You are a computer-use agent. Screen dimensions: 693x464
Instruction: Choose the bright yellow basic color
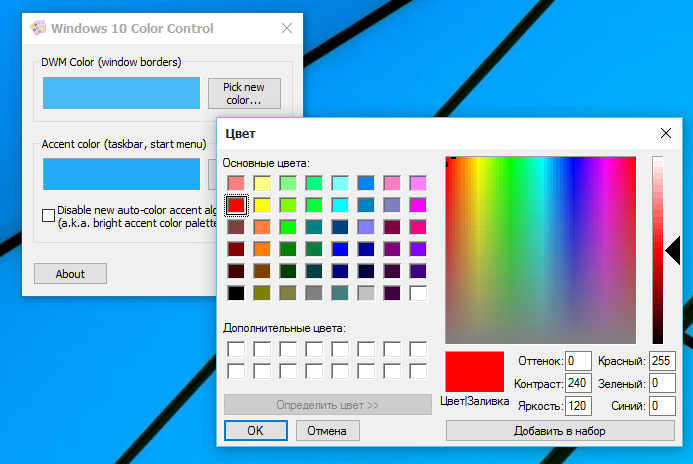(x=262, y=205)
